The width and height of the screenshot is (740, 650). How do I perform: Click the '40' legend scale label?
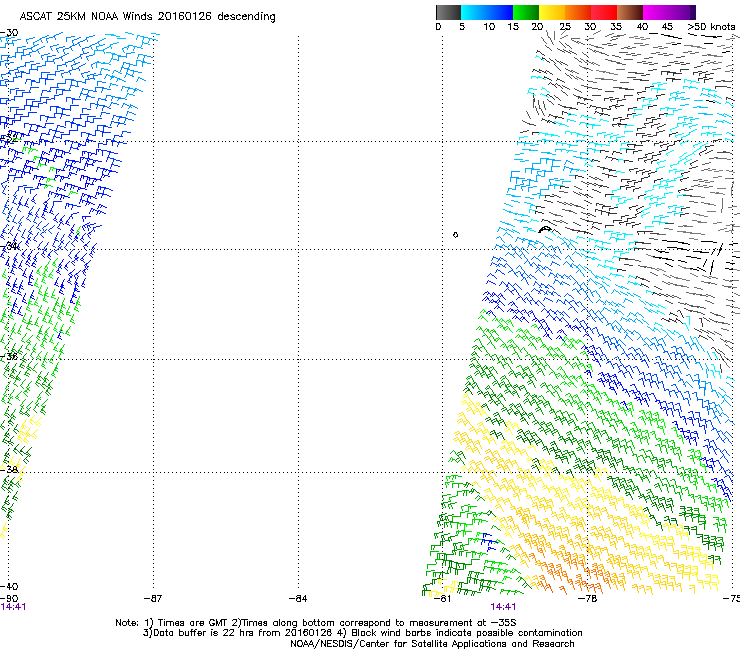click(642, 27)
